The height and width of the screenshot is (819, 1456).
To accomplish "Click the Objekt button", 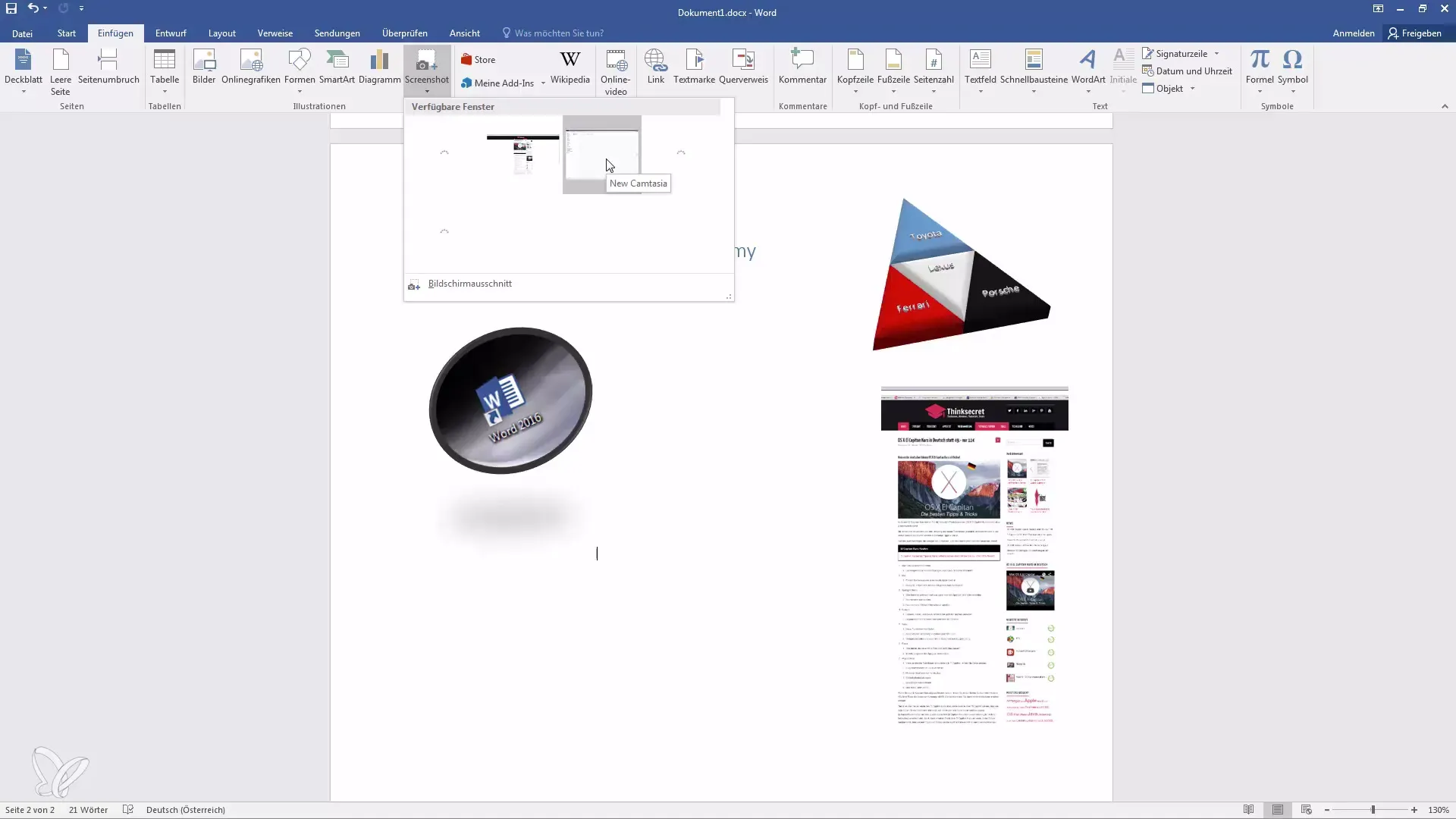I will tap(1163, 89).
